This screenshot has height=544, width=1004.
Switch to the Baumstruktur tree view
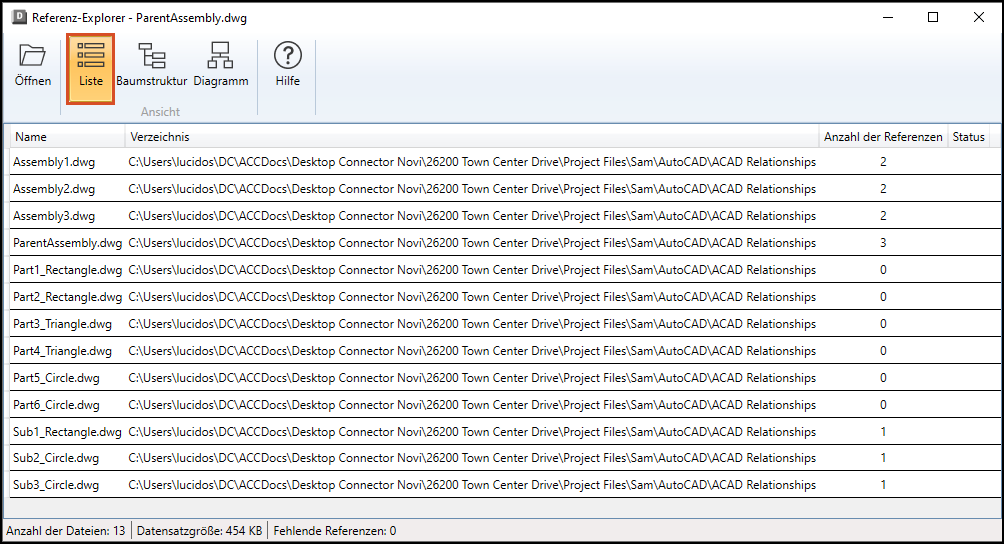coord(152,67)
